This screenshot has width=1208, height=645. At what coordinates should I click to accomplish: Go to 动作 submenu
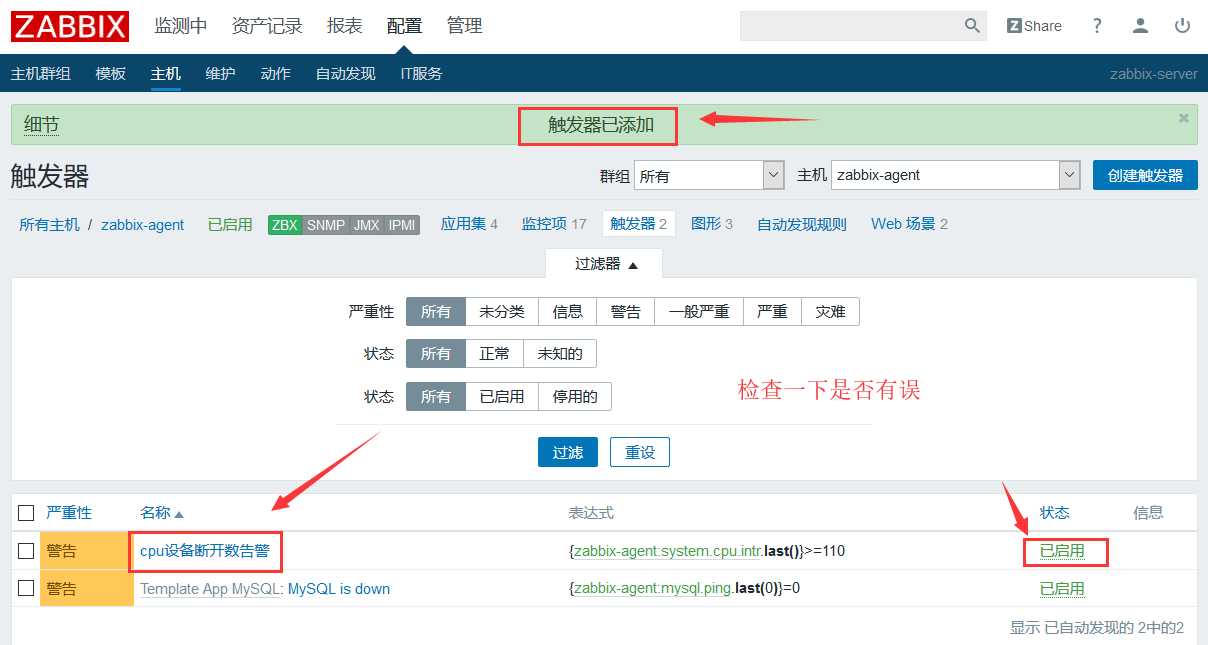pyautogui.click(x=276, y=74)
